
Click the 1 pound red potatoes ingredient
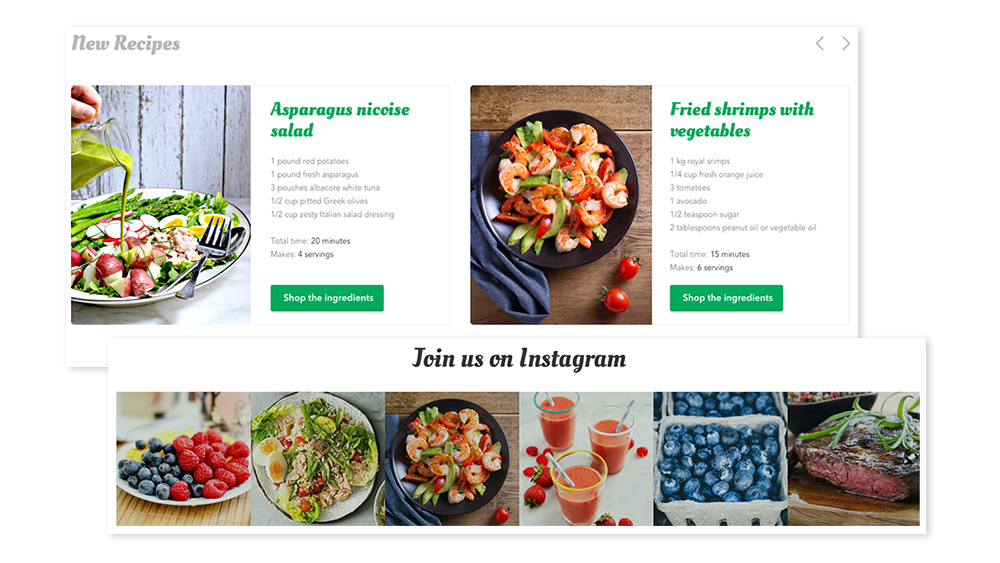pos(309,161)
